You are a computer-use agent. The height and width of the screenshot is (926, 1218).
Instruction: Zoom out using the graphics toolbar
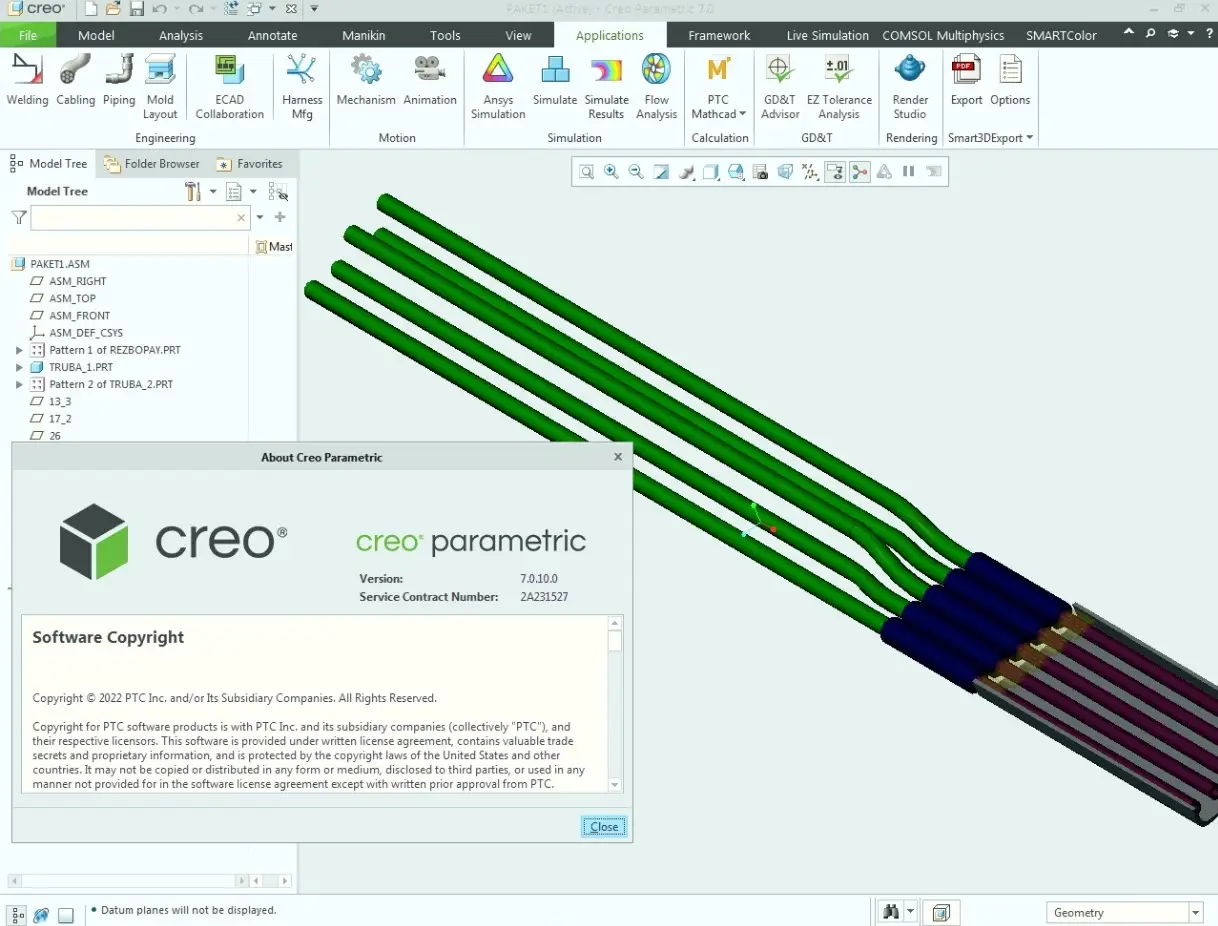point(636,172)
